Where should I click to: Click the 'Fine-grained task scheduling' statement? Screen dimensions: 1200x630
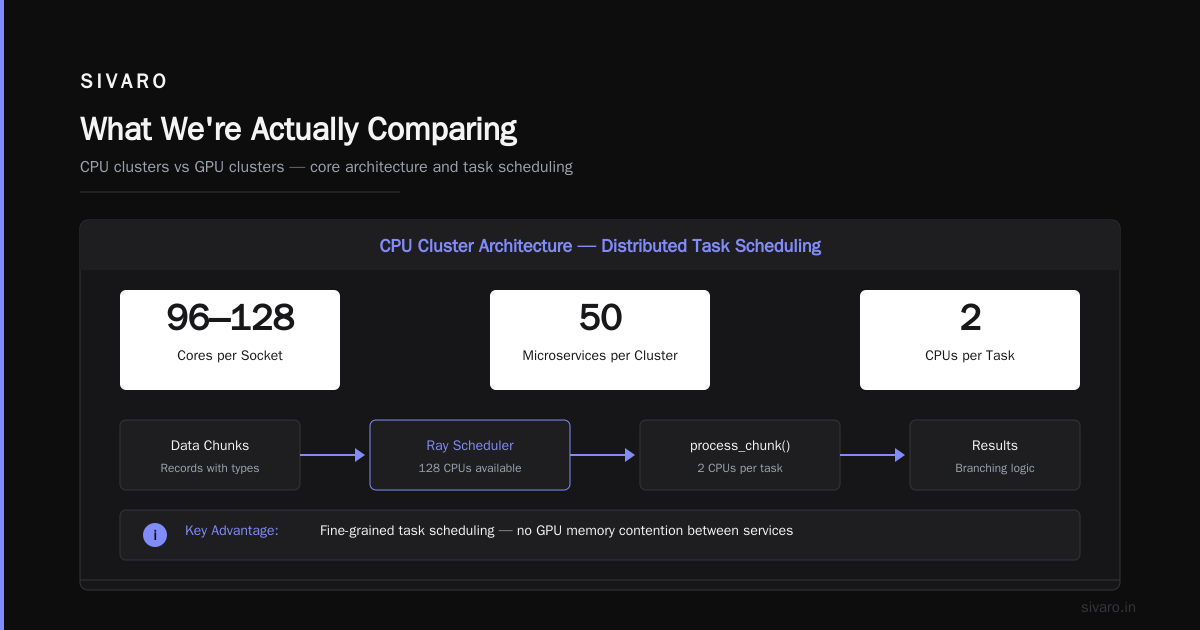point(556,530)
